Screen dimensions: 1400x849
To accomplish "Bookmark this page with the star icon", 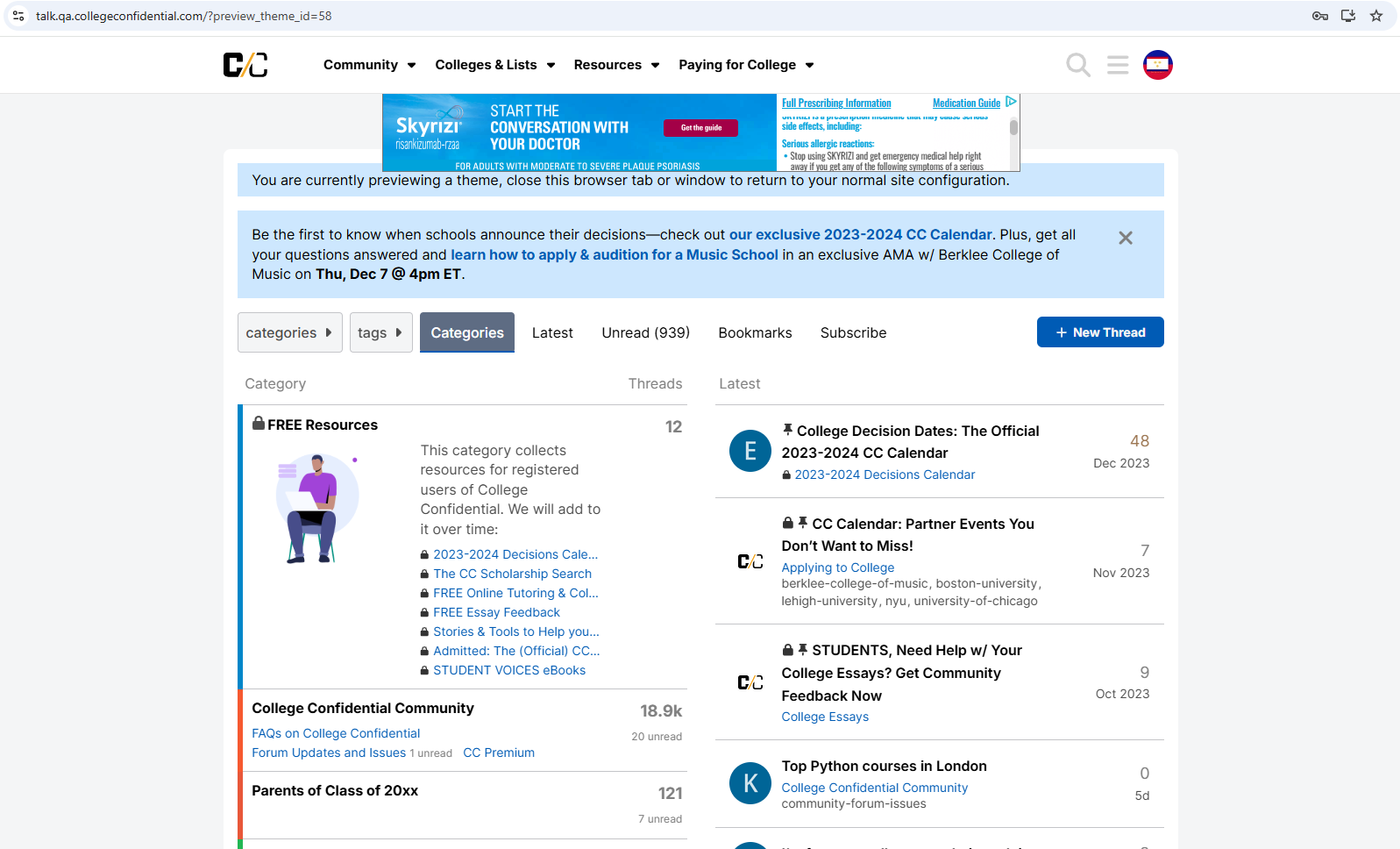I will 1376,16.
